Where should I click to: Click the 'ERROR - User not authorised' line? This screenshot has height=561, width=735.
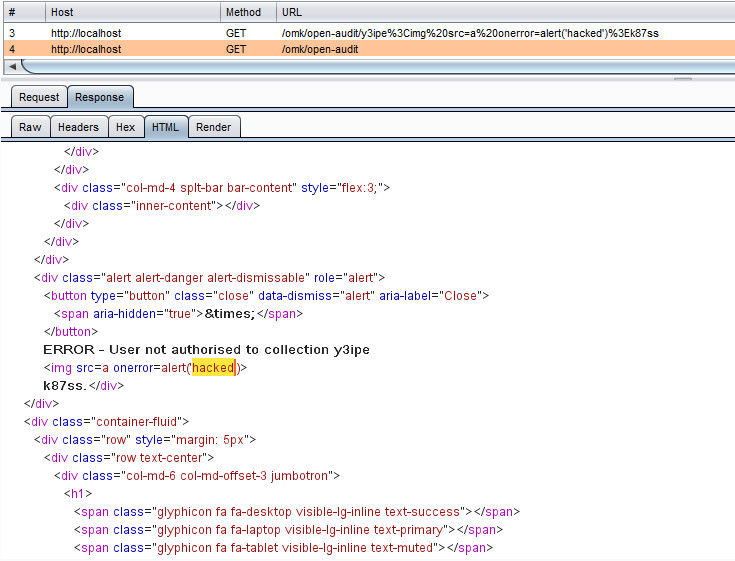pos(206,350)
